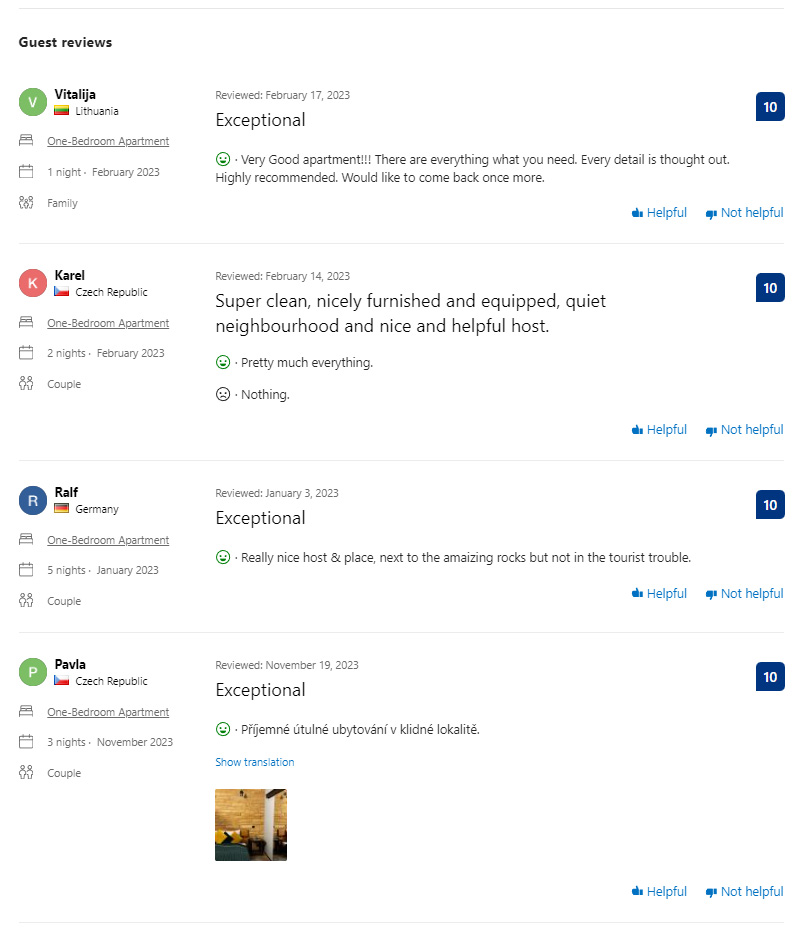Click Pavla's green avatar icon
Viewport: 801px width, 934px height.
click(33, 672)
